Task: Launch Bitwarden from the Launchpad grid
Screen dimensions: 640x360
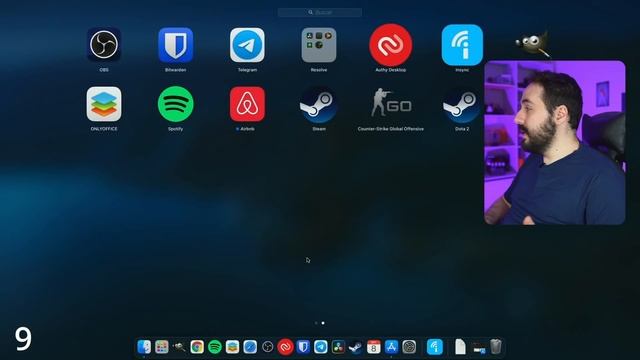Action: [x=176, y=45]
